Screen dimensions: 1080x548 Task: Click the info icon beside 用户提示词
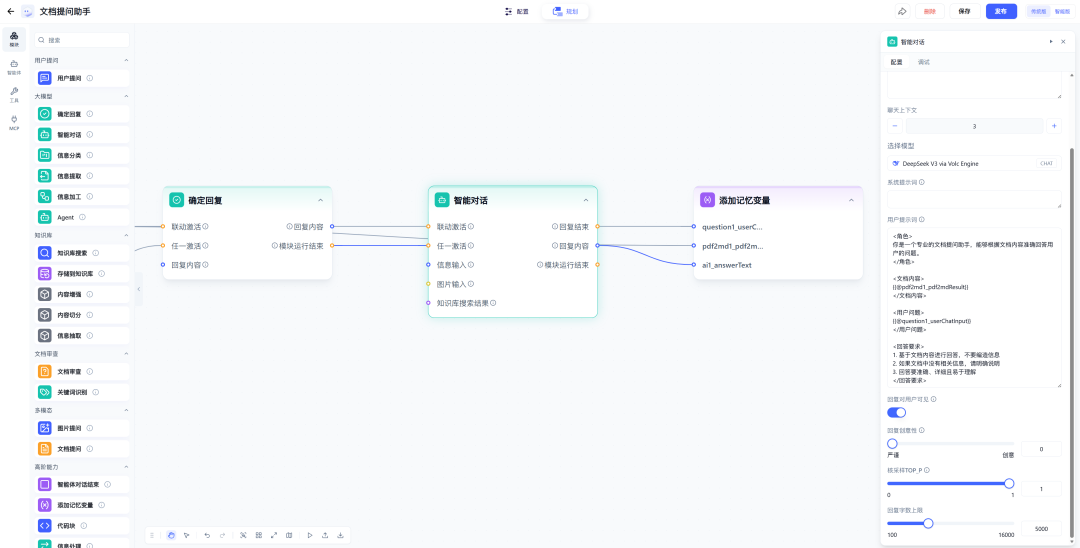pos(922,220)
